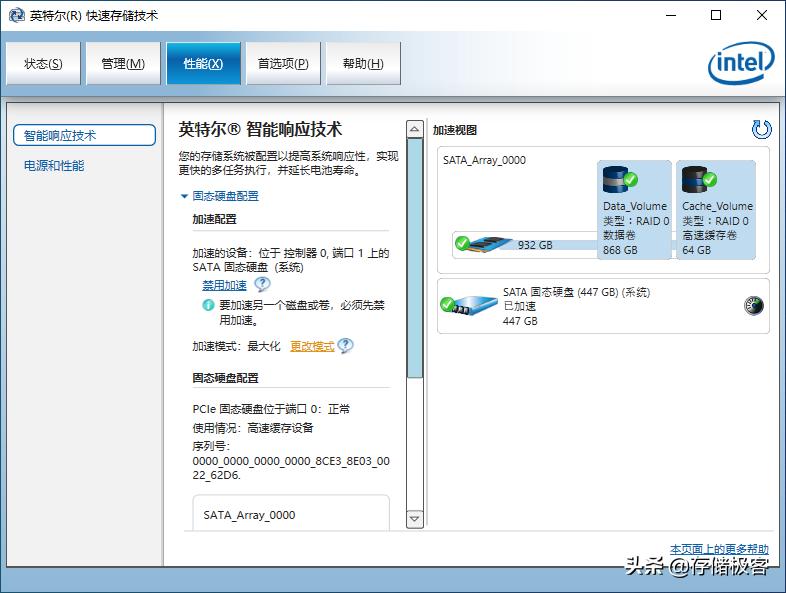Go to the 首选项(P) tab
The width and height of the screenshot is (786, 593).
(x=283, y=64)
